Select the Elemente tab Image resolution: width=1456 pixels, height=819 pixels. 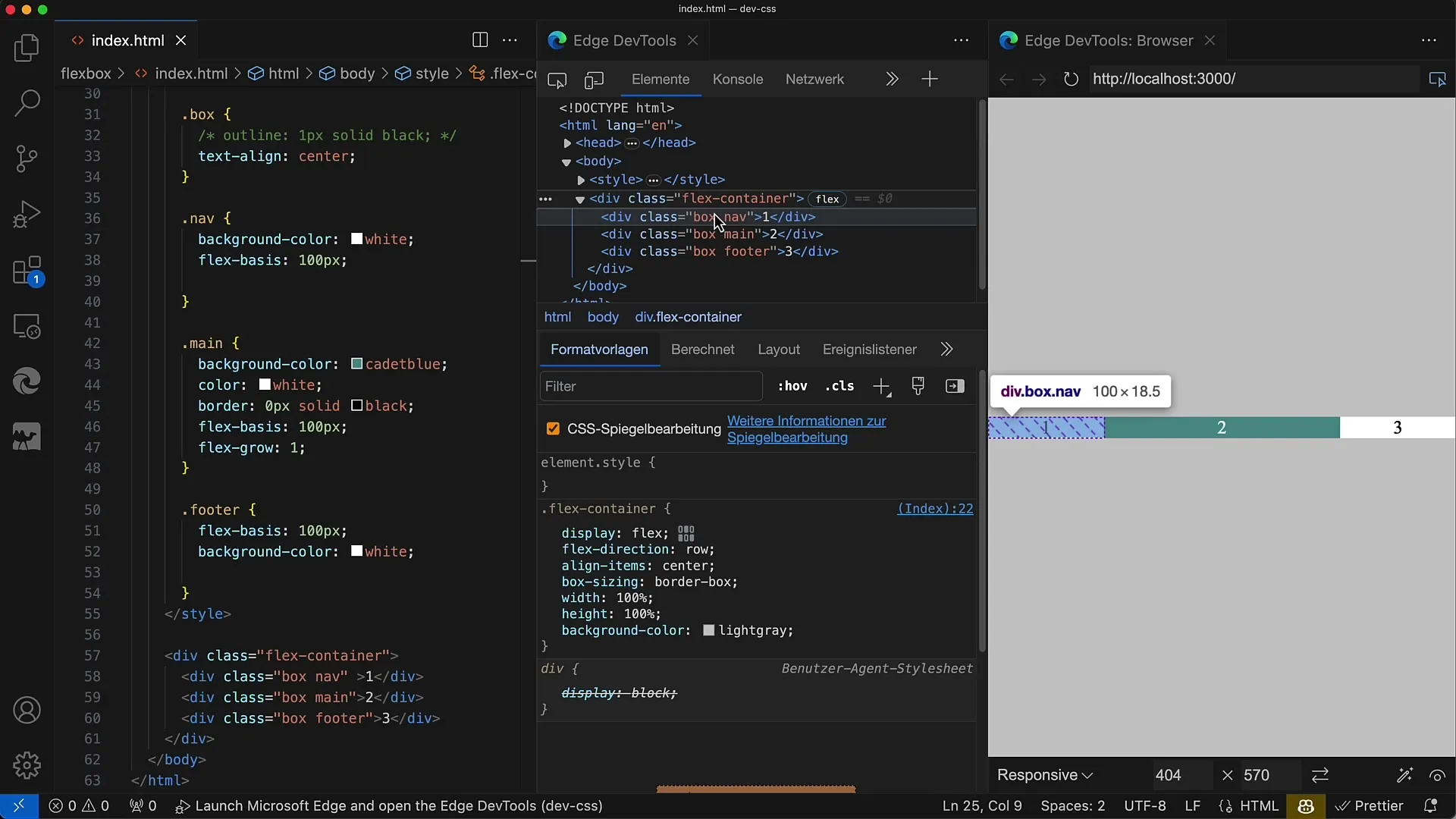tap(661, 80)
